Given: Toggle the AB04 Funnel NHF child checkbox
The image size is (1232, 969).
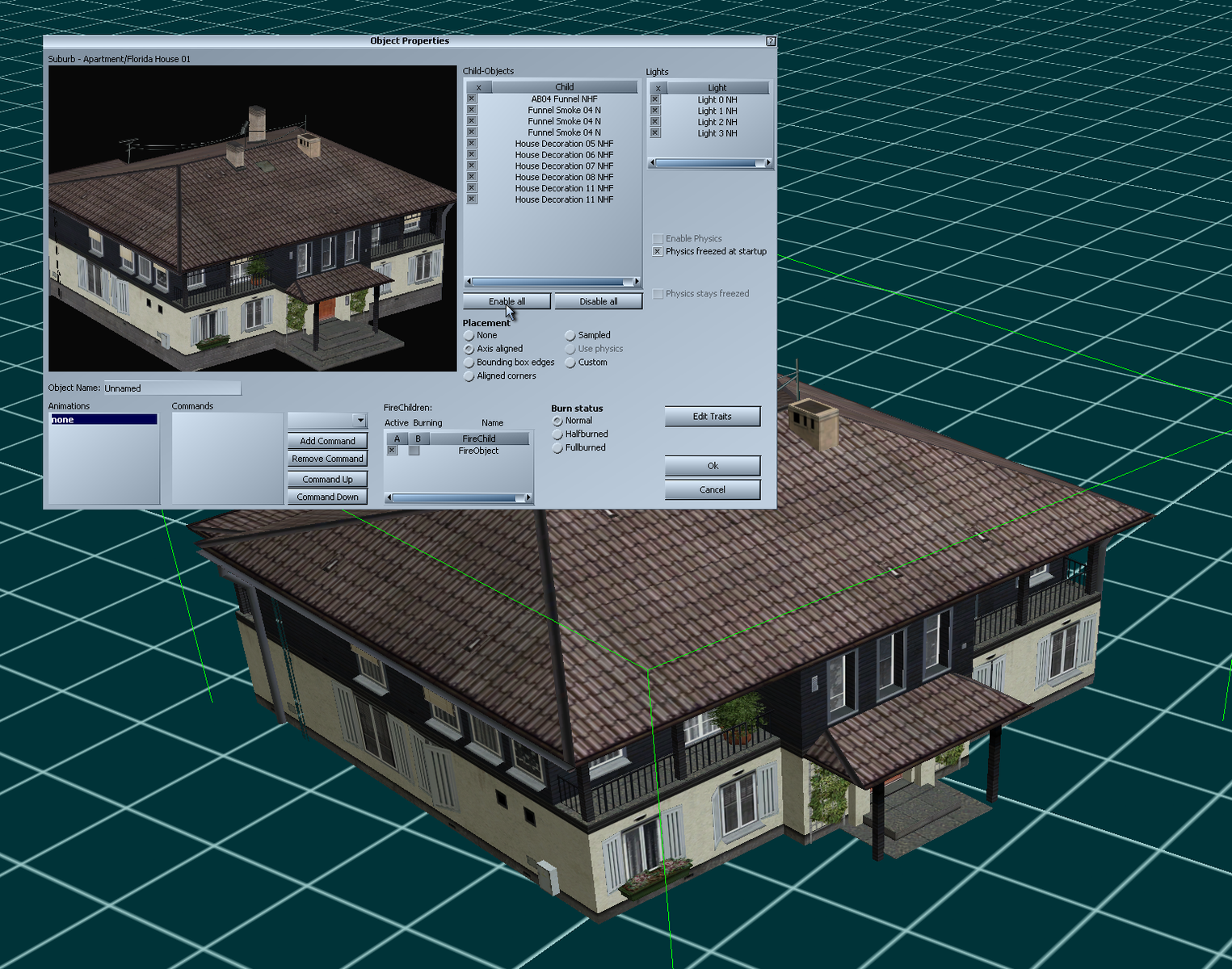Looking at the screenshot, I should click(472, 99).
